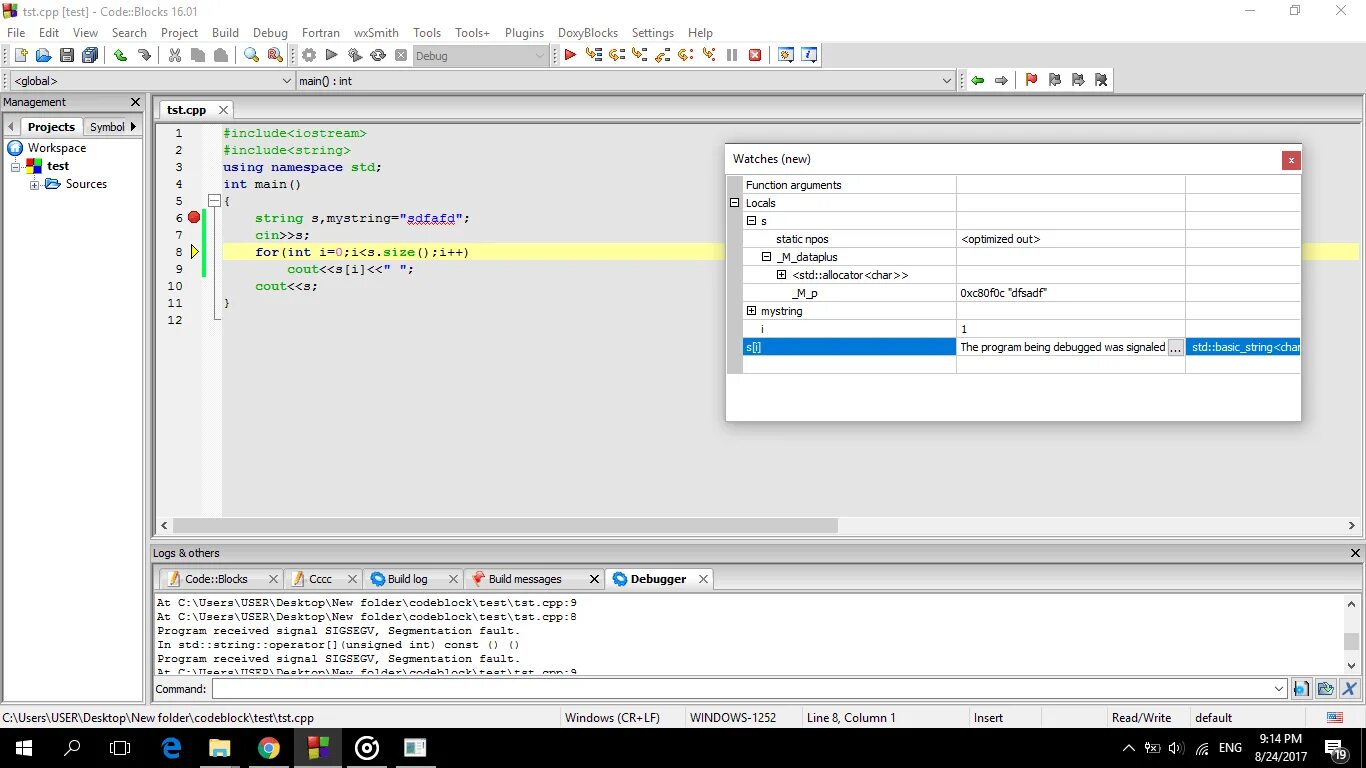This screenshot has width=1366, height=768.
Task: Click the horizontal editor scrollbar thumb
Action: click(x=505, y=526)
